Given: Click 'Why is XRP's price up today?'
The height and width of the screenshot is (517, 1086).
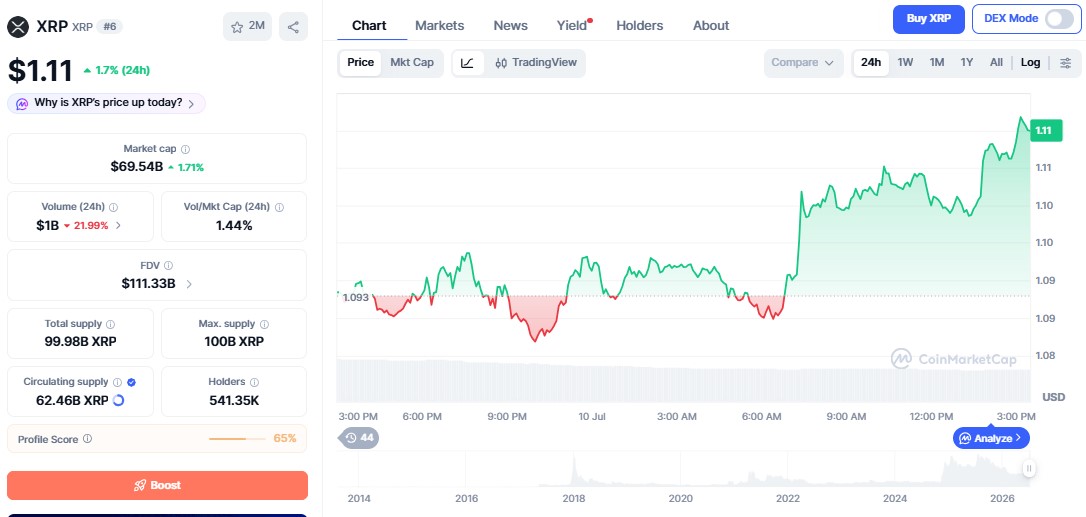Looking at the screenshot, I should (x=108, y=103).
